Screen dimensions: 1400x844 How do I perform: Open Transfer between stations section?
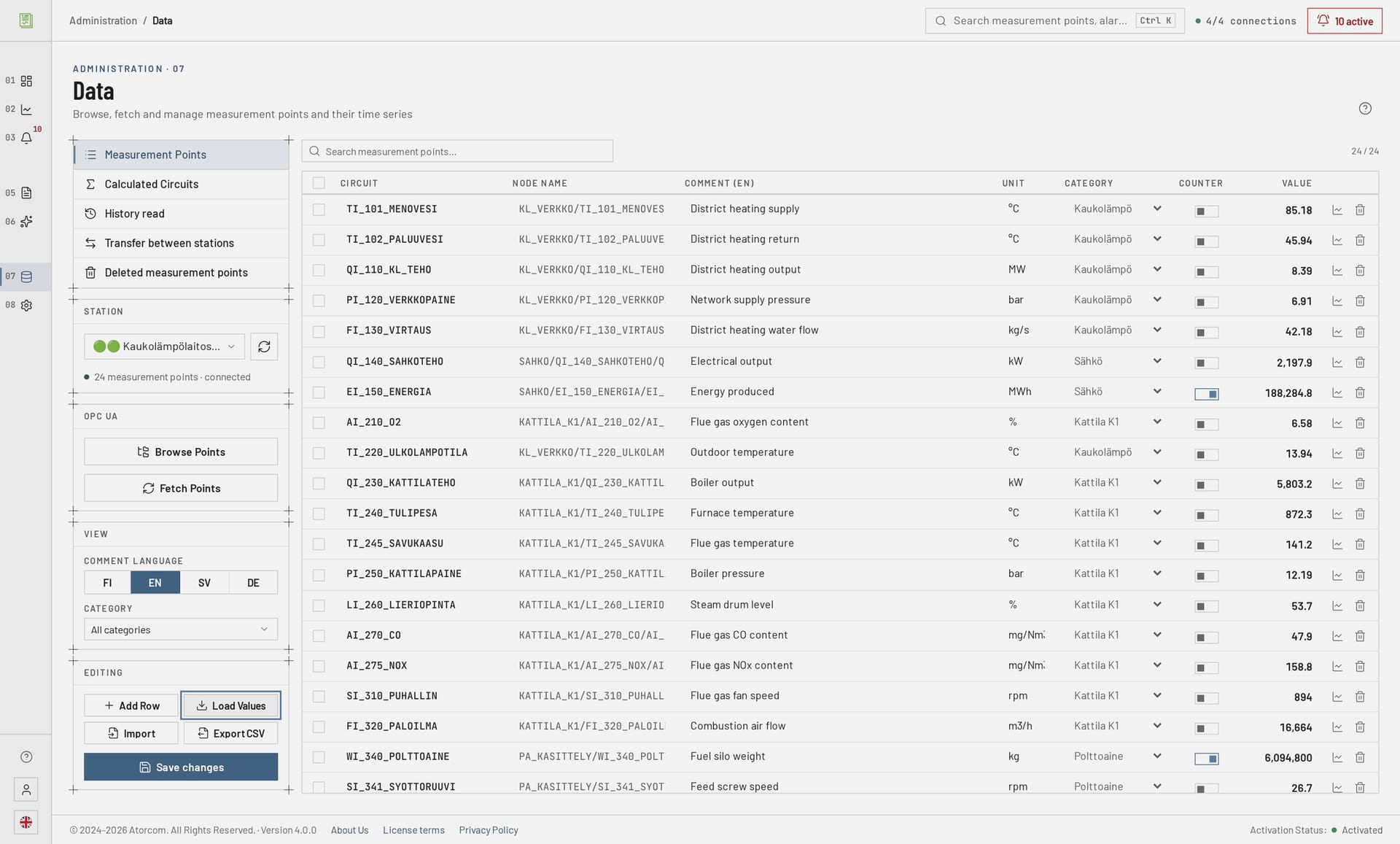click(x=181, y=243)
